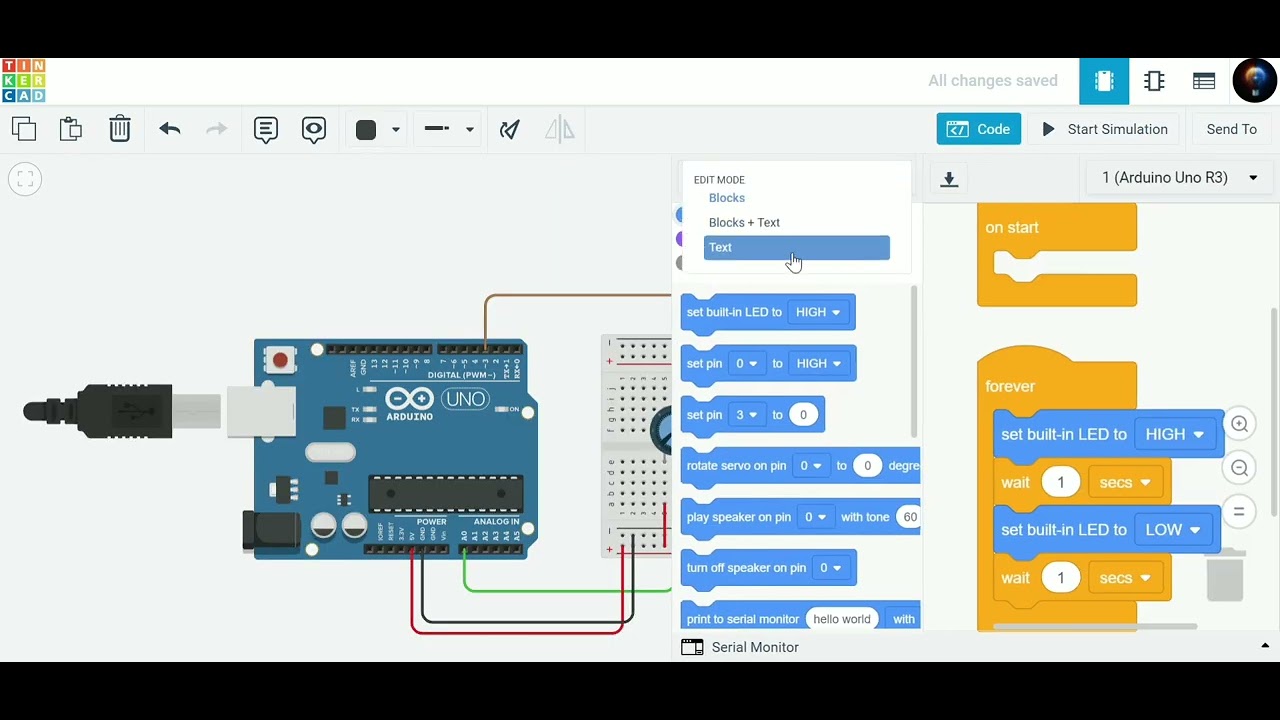Image resolution: width=1280 pixels, height=720 pixels.
Task: Click Start Simulation
Action: pyautogui.click(x=1105, y=129)
